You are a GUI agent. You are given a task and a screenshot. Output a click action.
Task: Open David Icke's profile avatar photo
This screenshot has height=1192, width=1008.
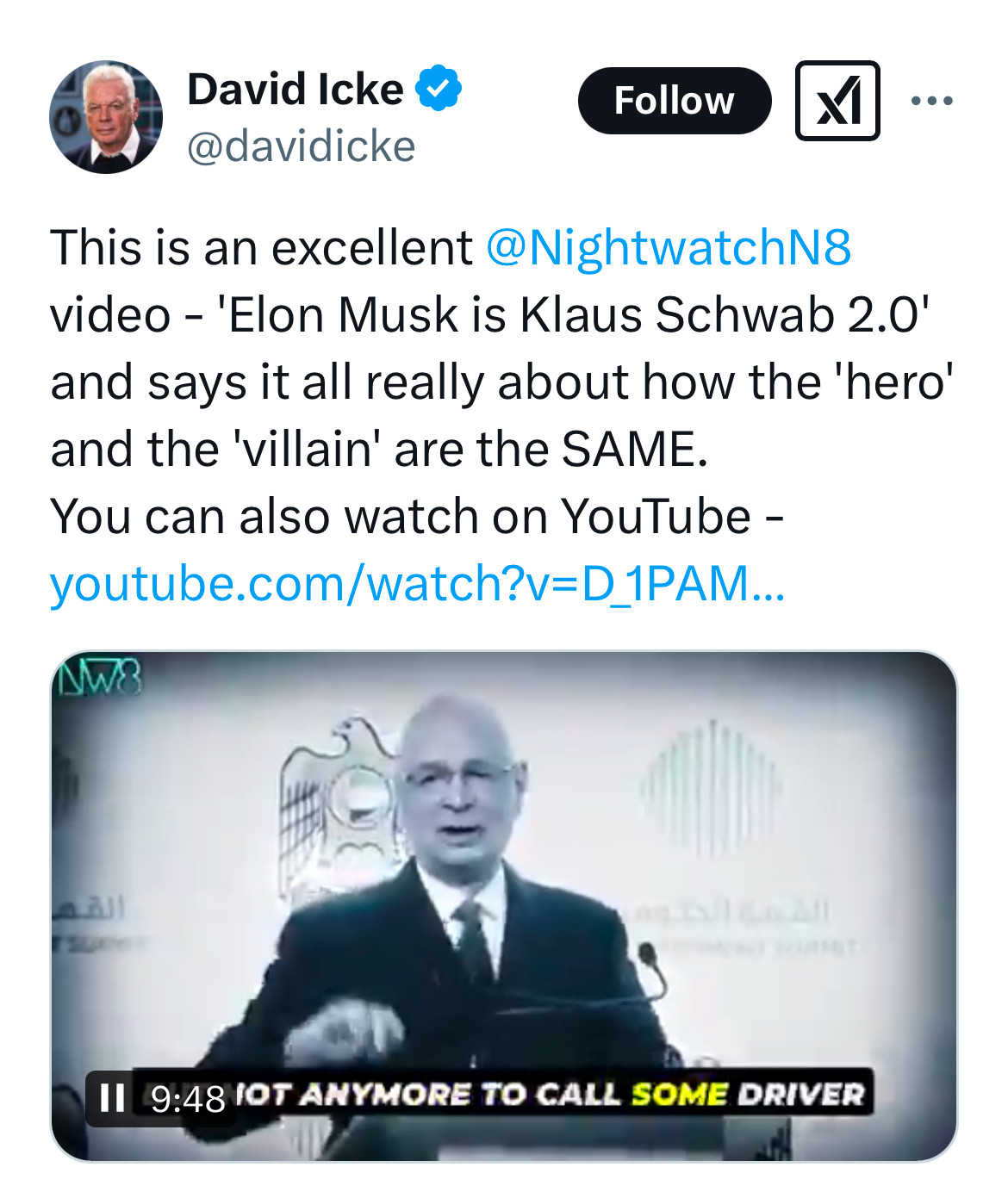(x=106, y=117)
